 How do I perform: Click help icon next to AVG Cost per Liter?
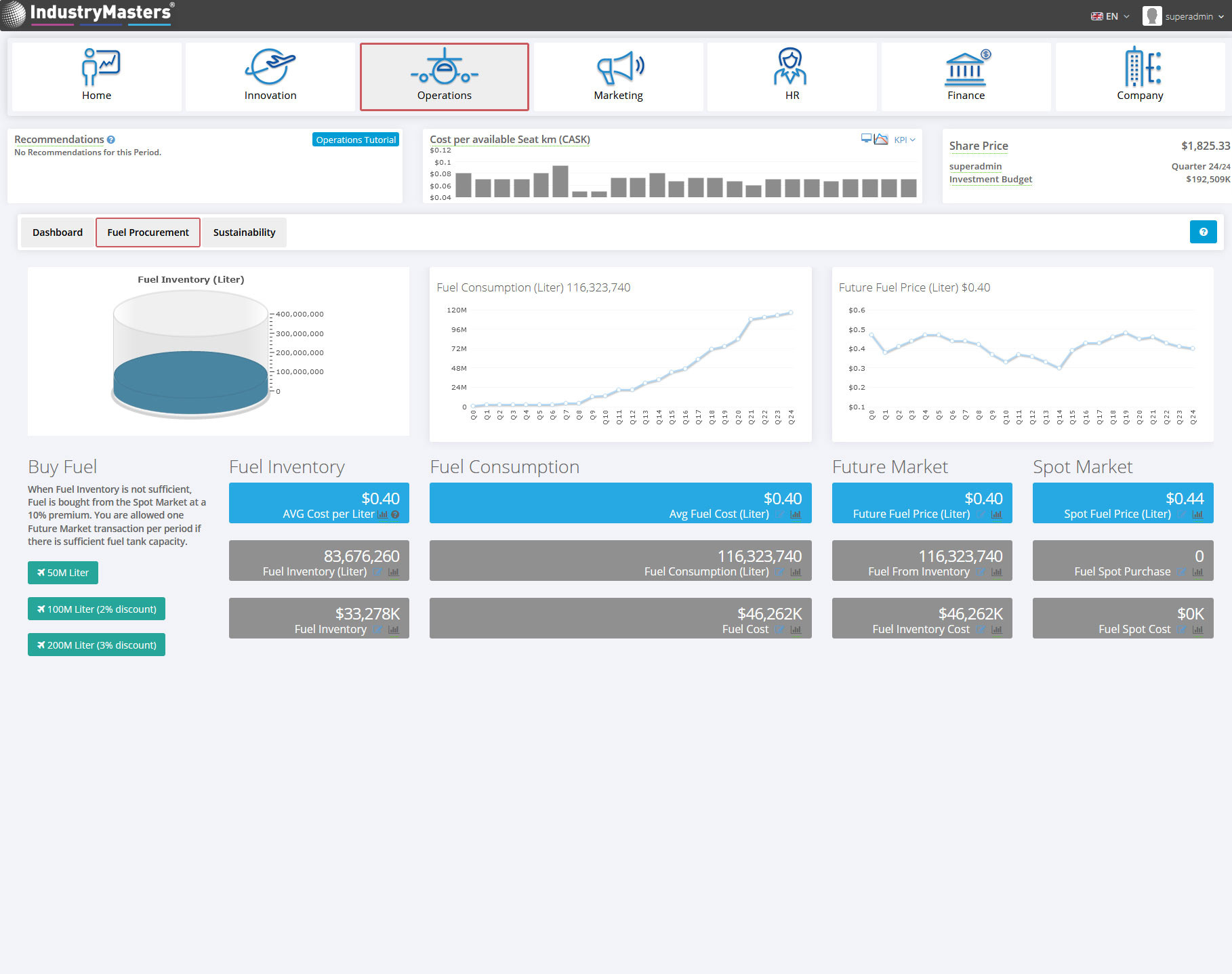point(395,514)
